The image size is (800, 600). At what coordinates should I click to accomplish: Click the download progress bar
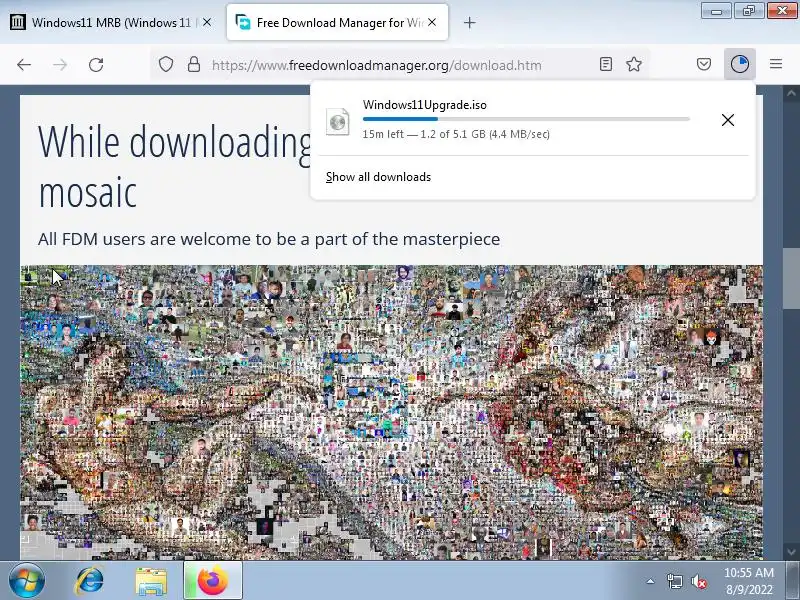(526, 119)
